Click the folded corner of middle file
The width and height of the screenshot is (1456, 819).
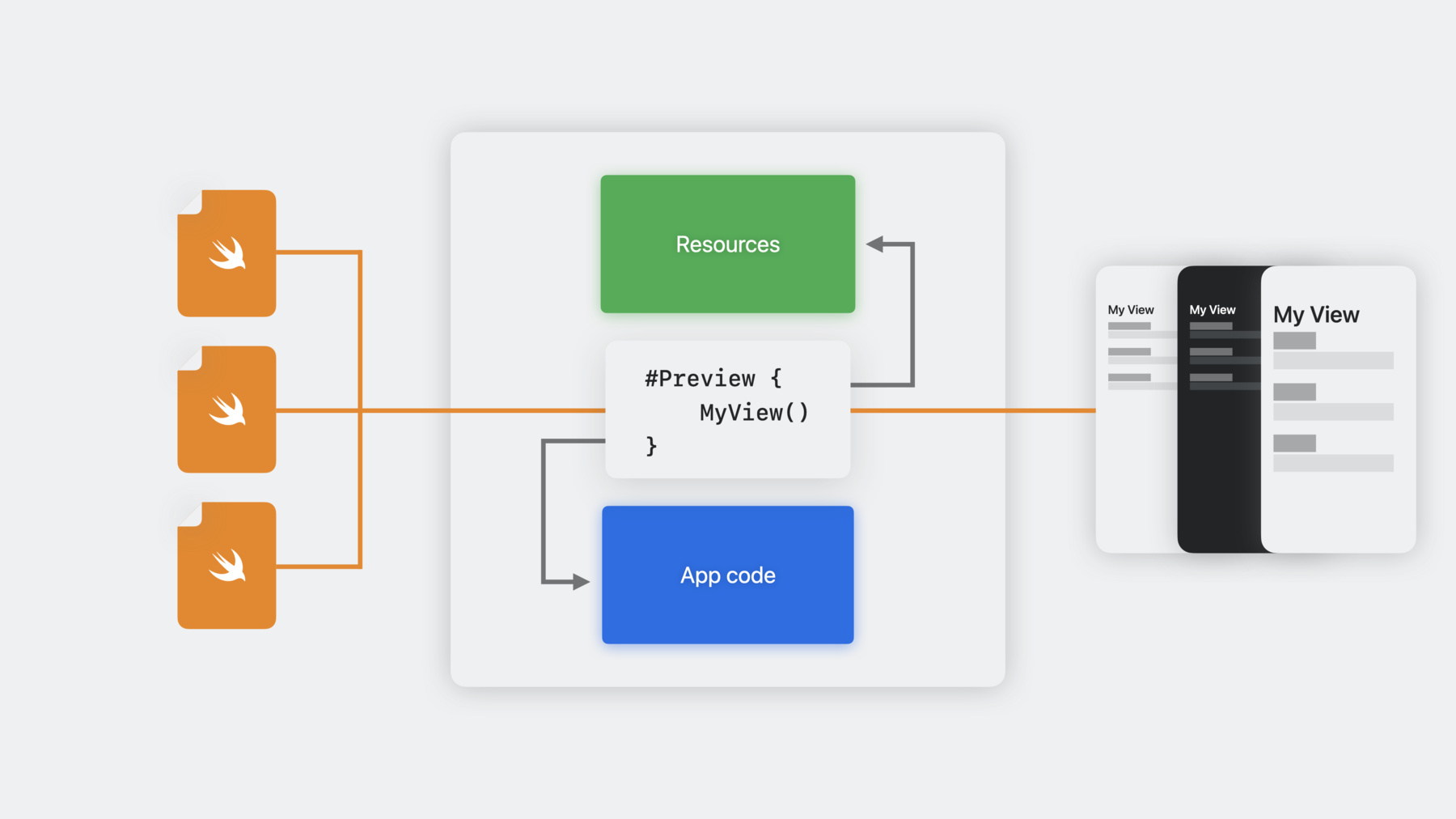pyautogui.click(x=189, y=358)
